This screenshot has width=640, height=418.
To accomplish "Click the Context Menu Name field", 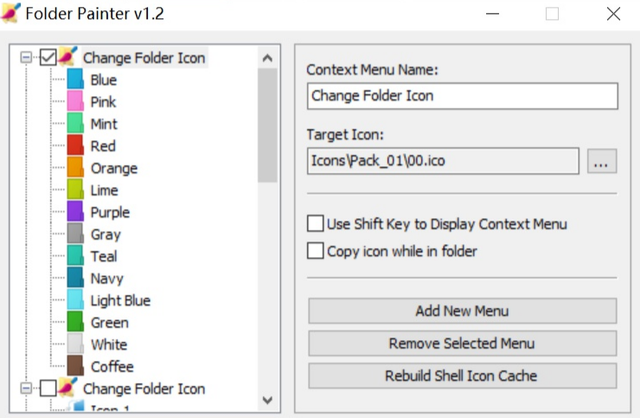I will coord(462,96).
